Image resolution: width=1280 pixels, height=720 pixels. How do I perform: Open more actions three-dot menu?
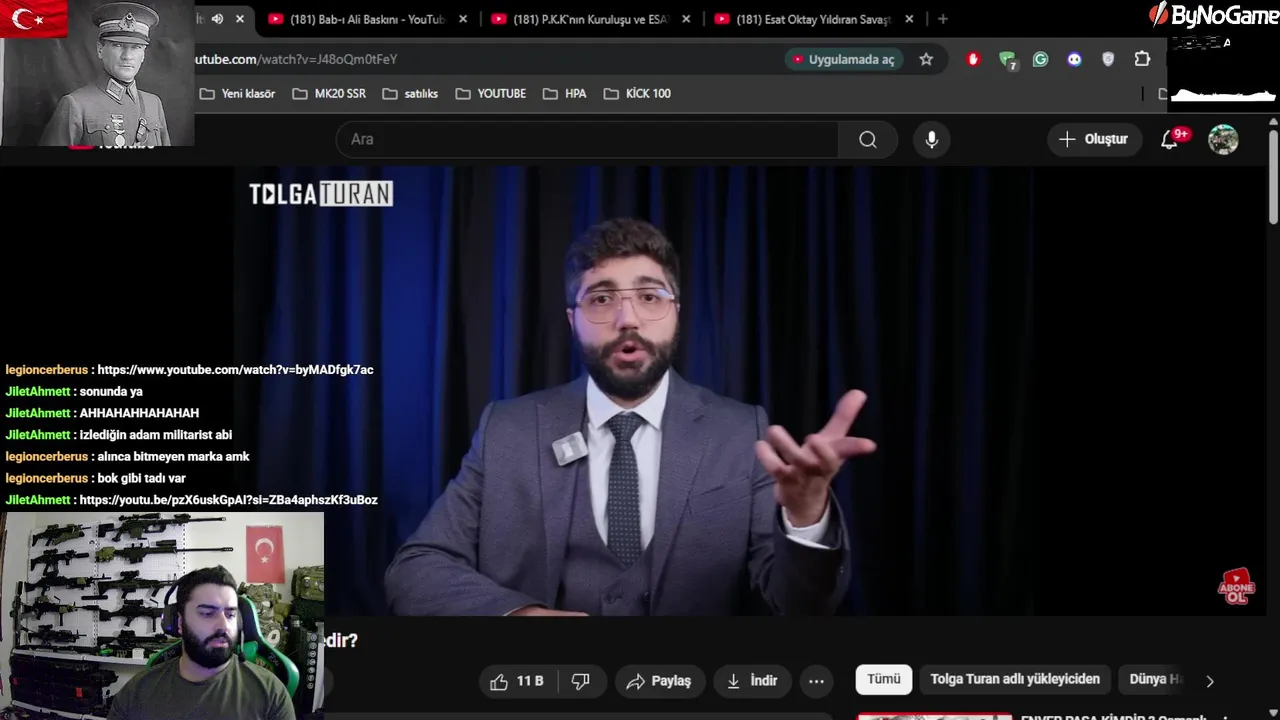(816, 681)
